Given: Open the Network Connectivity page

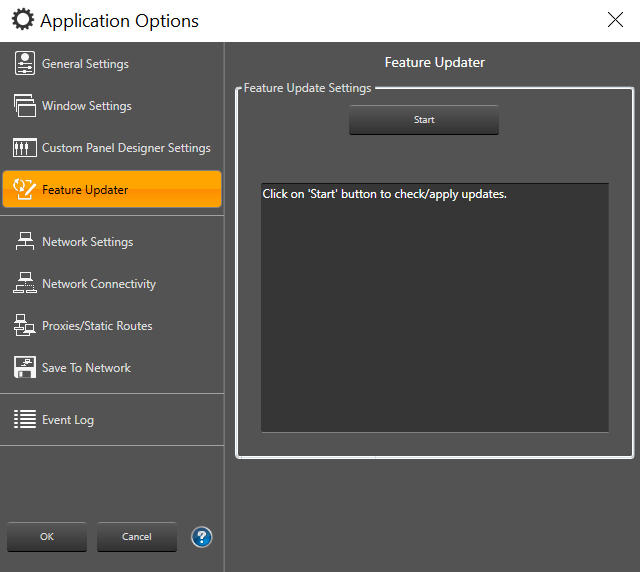Looking at the screenshot, I should click(112, 284).
